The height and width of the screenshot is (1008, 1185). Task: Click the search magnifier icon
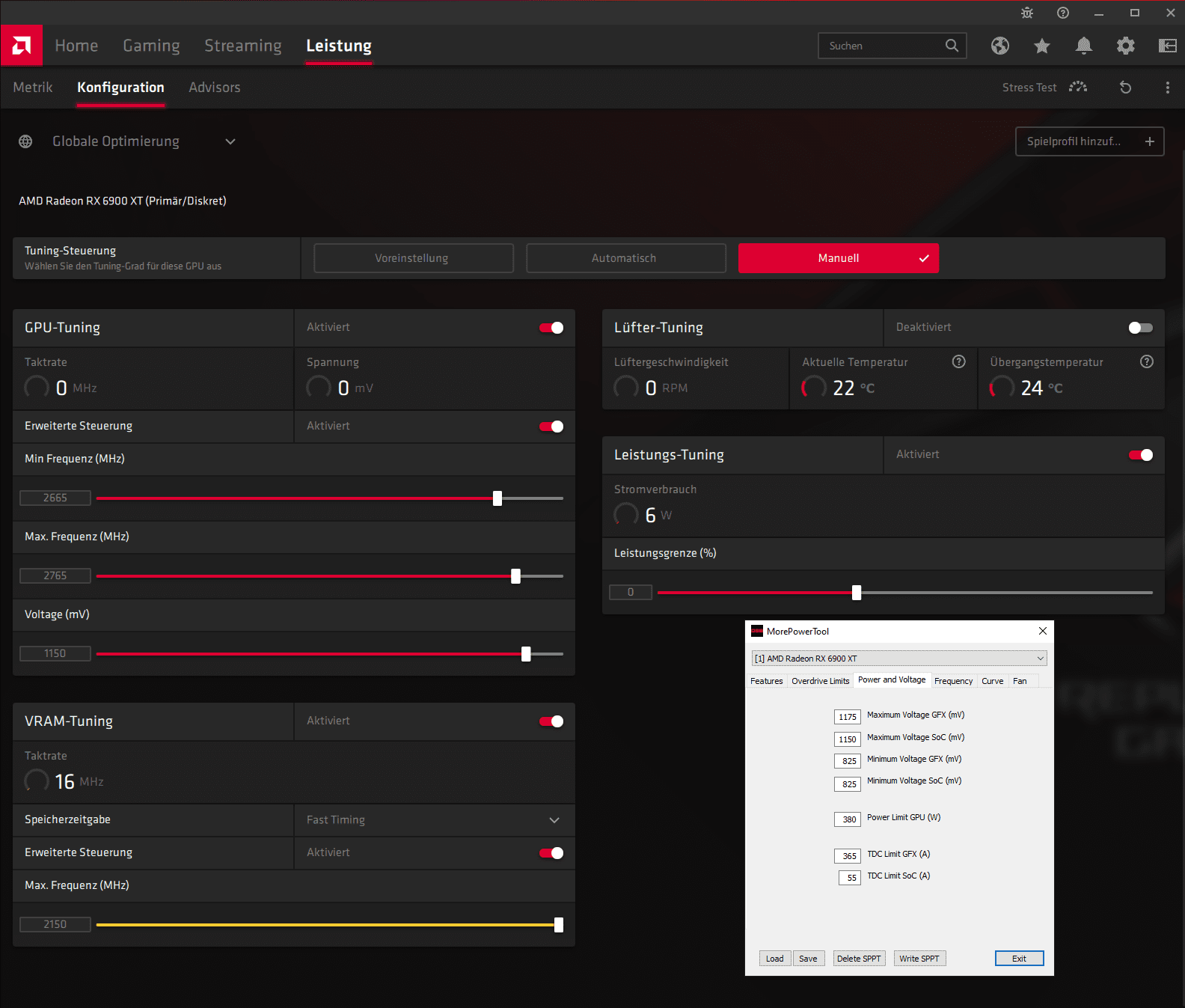(x=952, y=46)
